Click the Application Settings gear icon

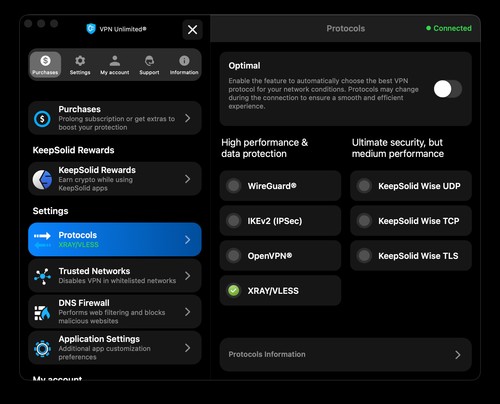[x=42, y=348]
